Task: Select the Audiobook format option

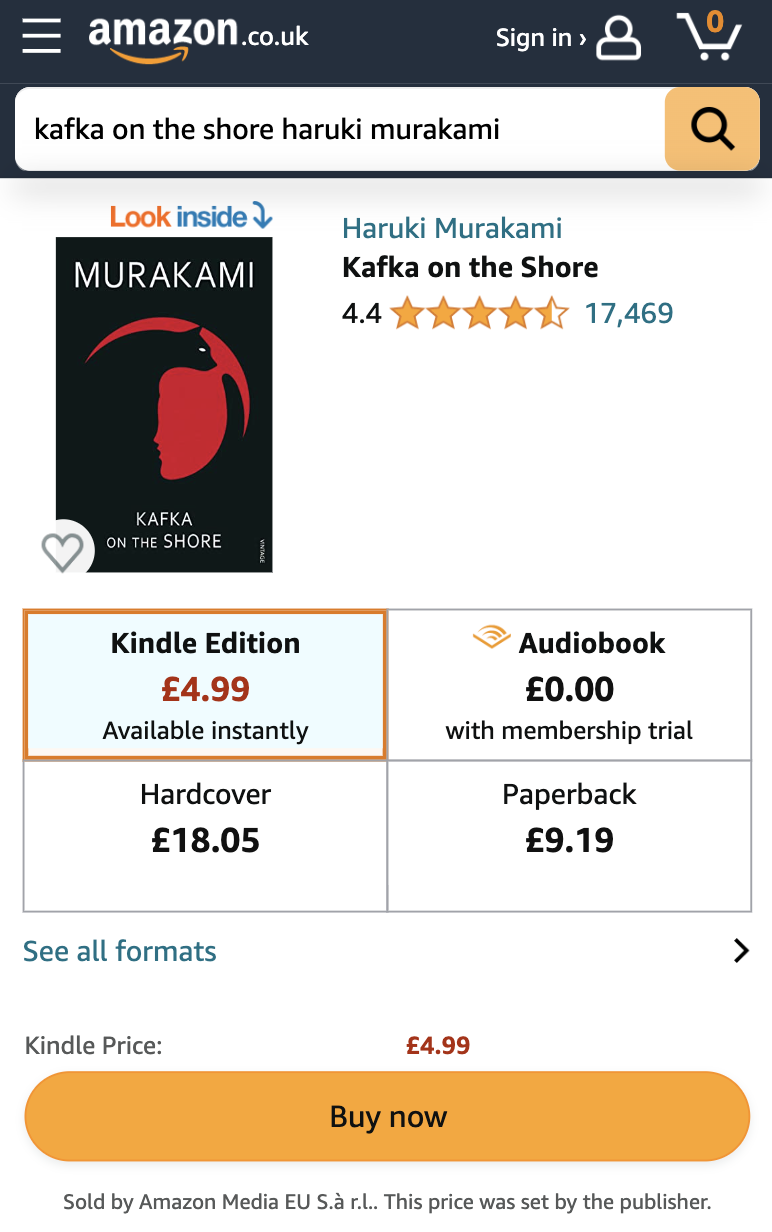Action: pyautogui.click(x=569, y=686)
